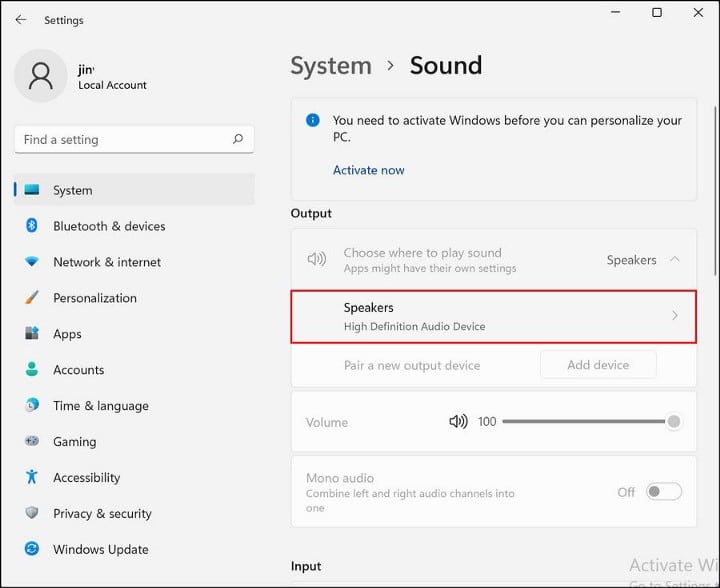The width and height of the screenshot is (720, 588).
Task: Click the System monitor icon in sidebar
Action: click(x=32, y=190)
